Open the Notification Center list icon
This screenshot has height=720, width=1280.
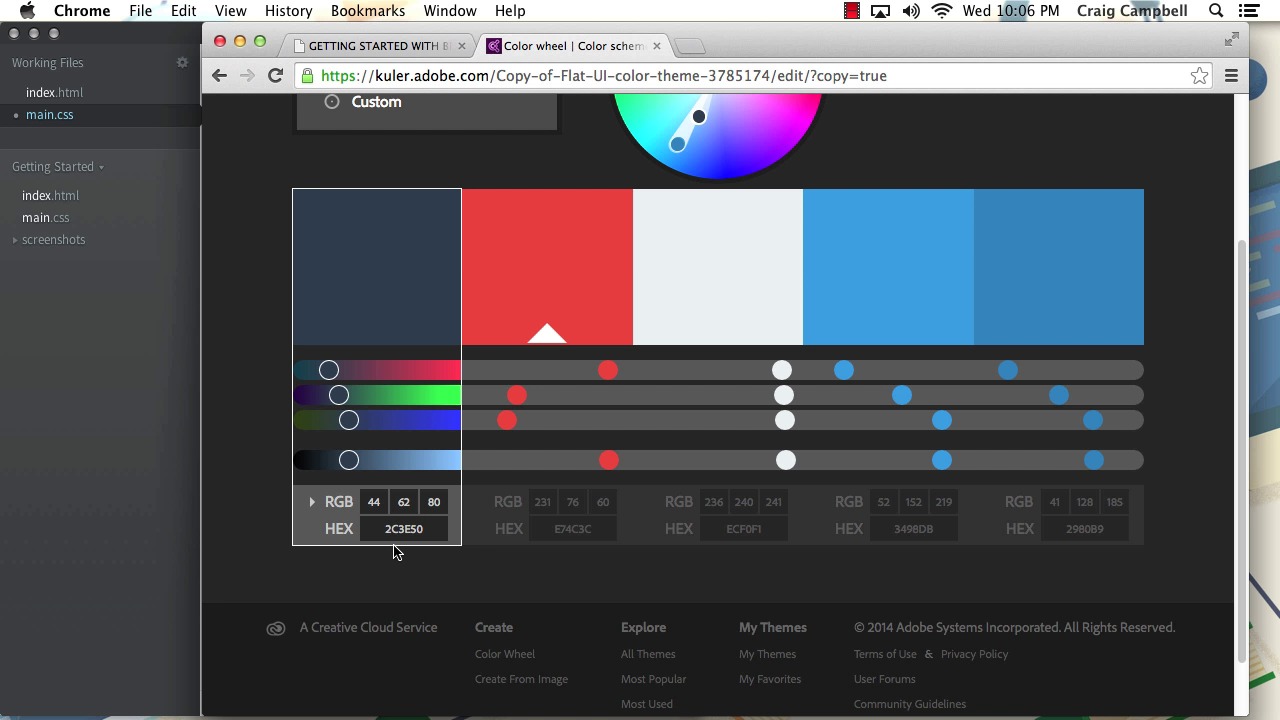[x=1249, y=11]
